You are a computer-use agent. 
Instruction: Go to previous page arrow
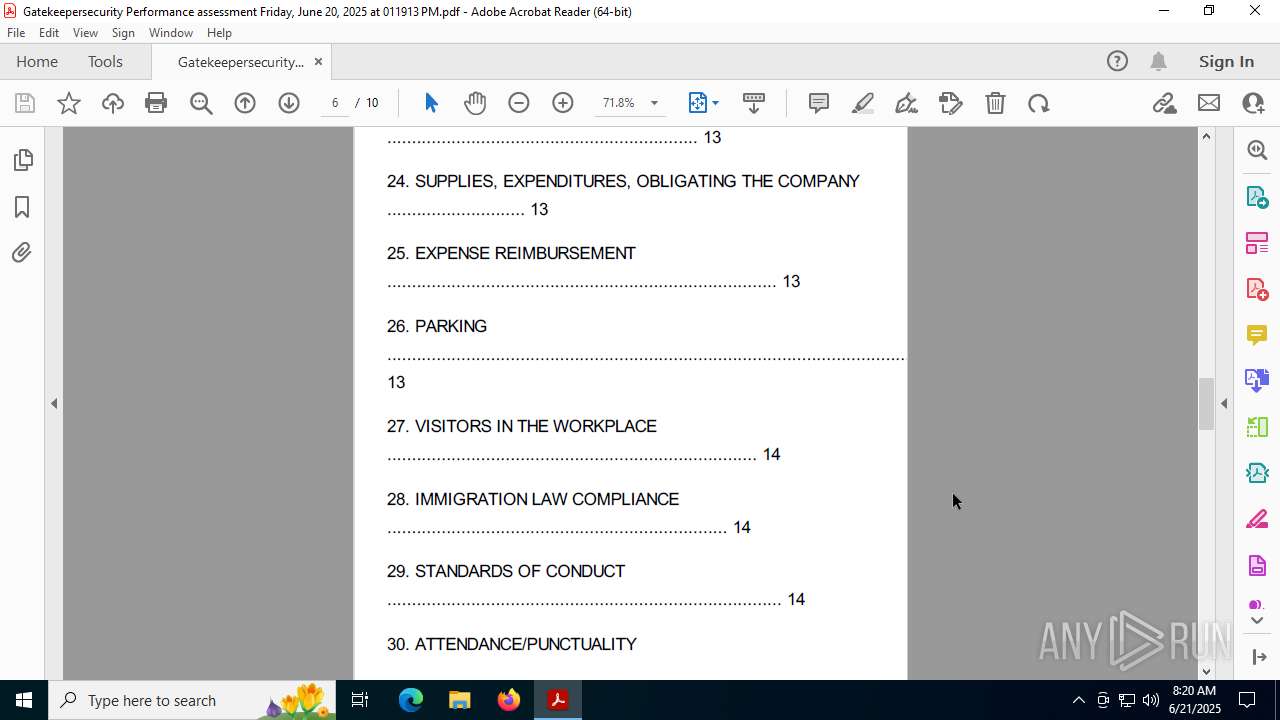click(x=245, y=103)
